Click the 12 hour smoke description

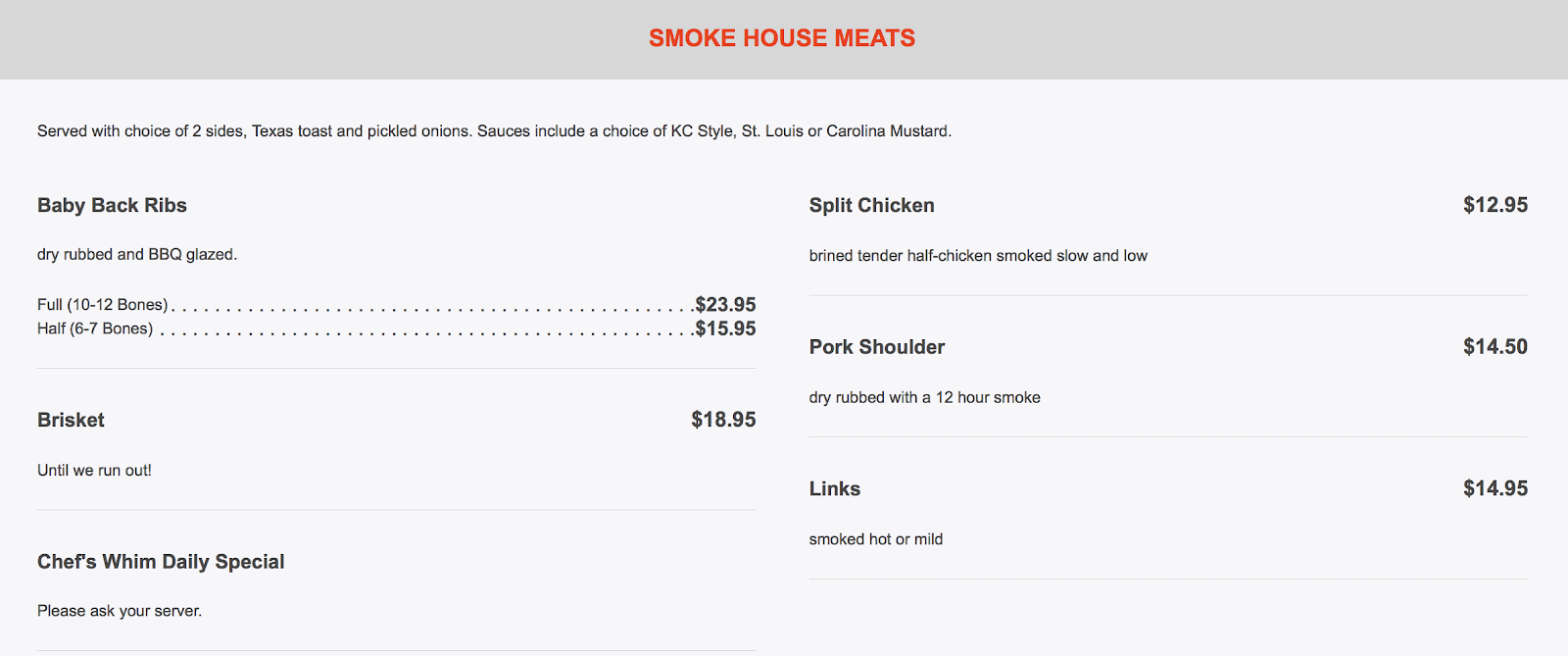[924, 398]
